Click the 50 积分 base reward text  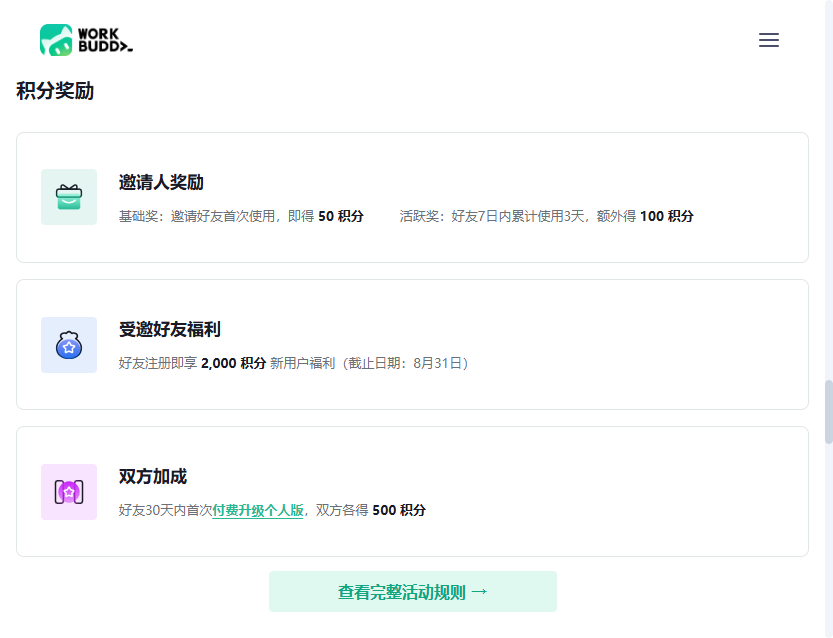coord(341,216)
